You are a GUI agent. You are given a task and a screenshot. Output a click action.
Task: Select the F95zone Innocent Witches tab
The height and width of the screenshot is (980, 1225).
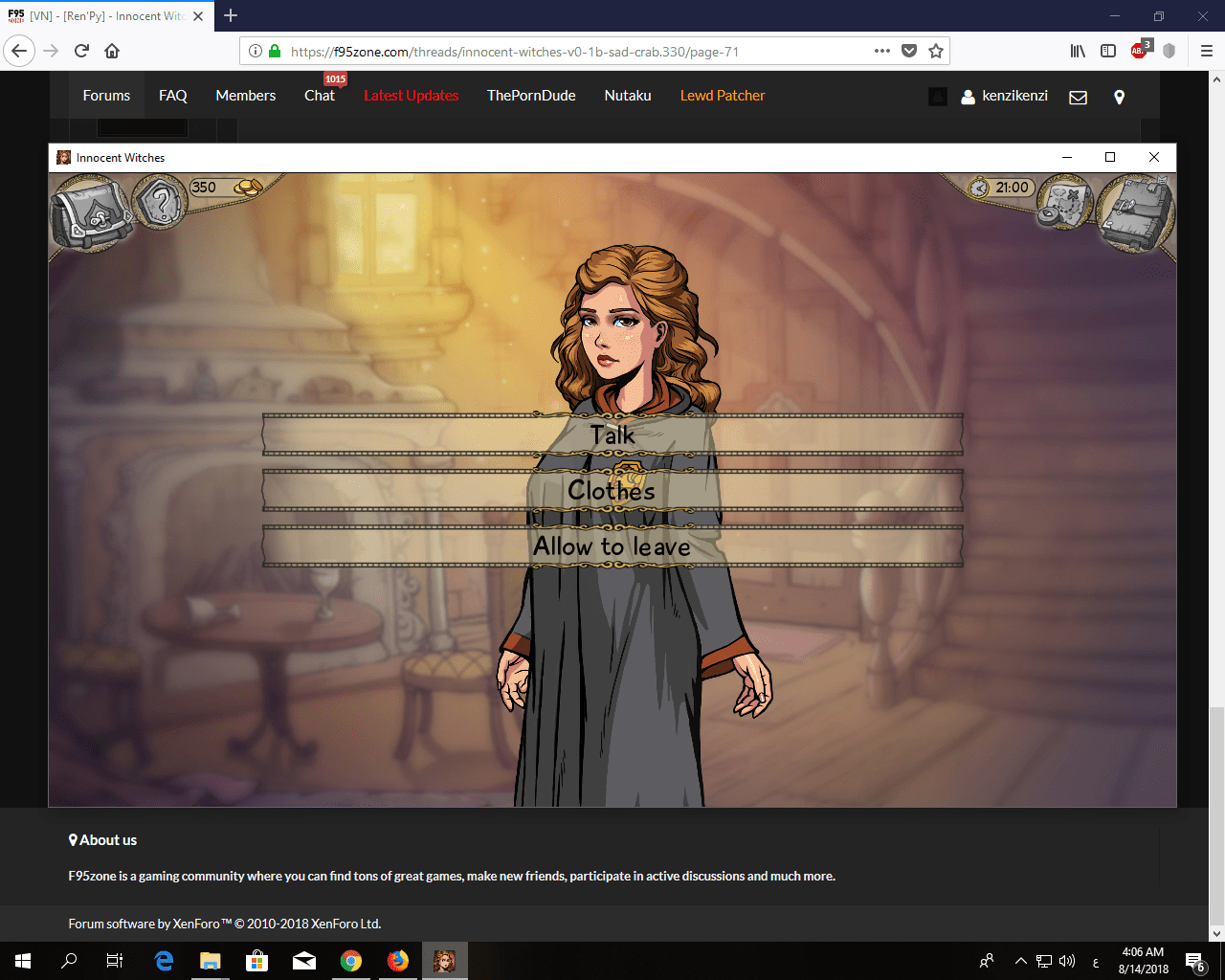click(105, 16)
